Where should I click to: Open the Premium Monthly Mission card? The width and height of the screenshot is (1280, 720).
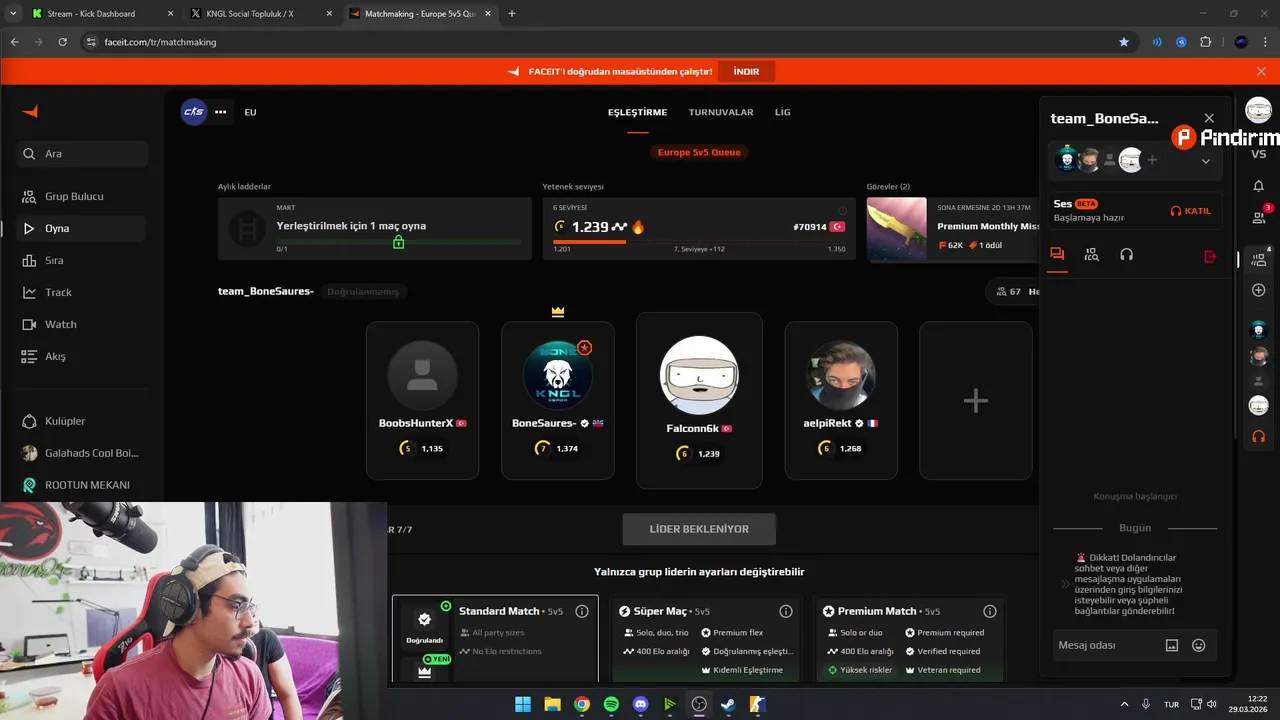953,229
